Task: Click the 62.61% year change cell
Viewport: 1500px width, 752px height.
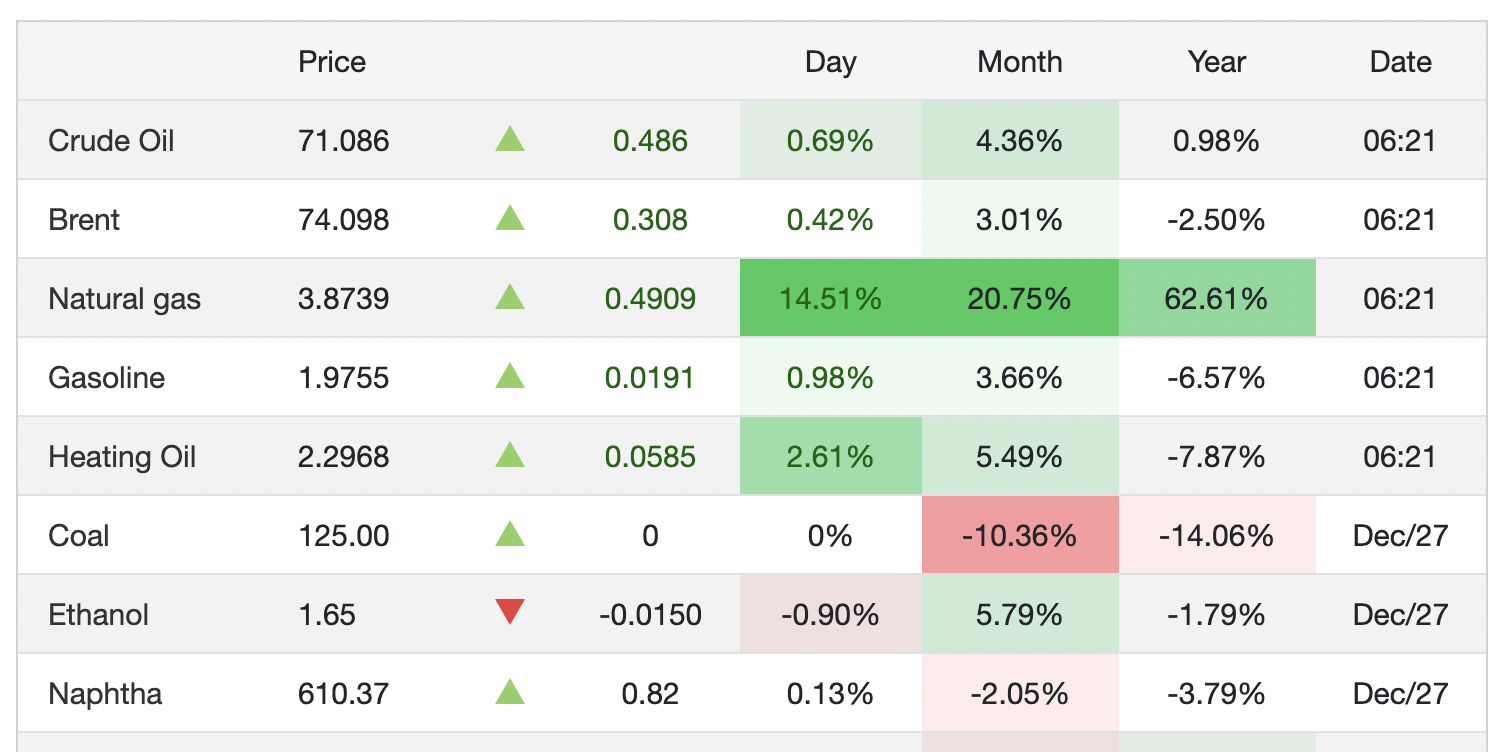Action: pos(1217,298)
